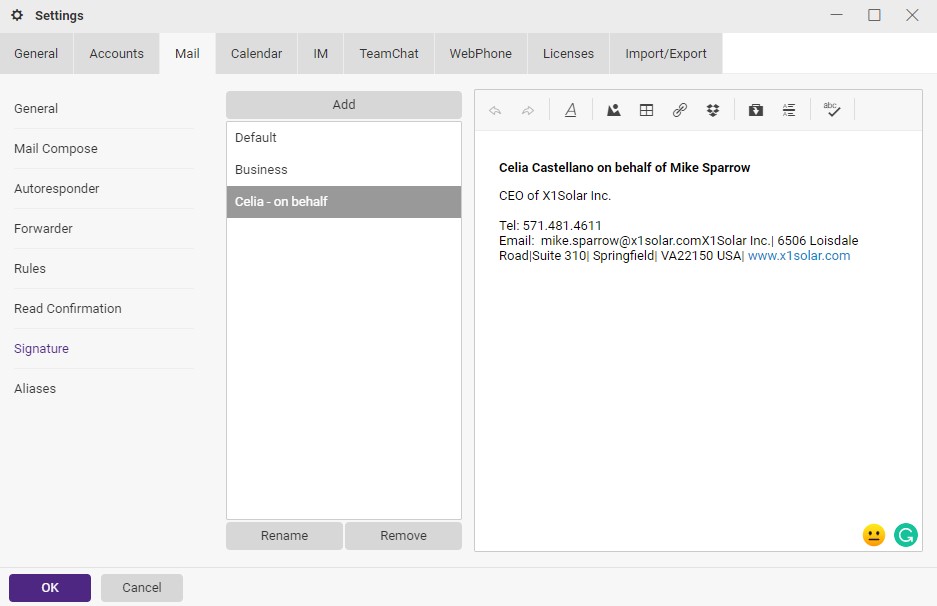Open the emoji picker smiley face
937x606 pixels.
tap(873, 535)
